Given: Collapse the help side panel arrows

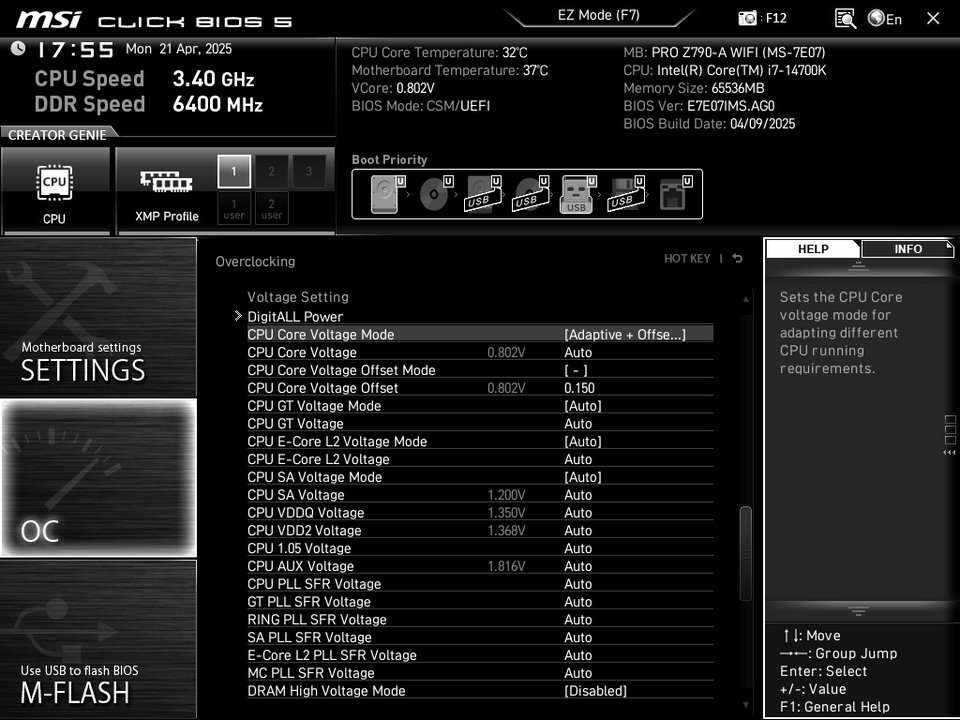Looking at the screenshot, I should [950, 452].
